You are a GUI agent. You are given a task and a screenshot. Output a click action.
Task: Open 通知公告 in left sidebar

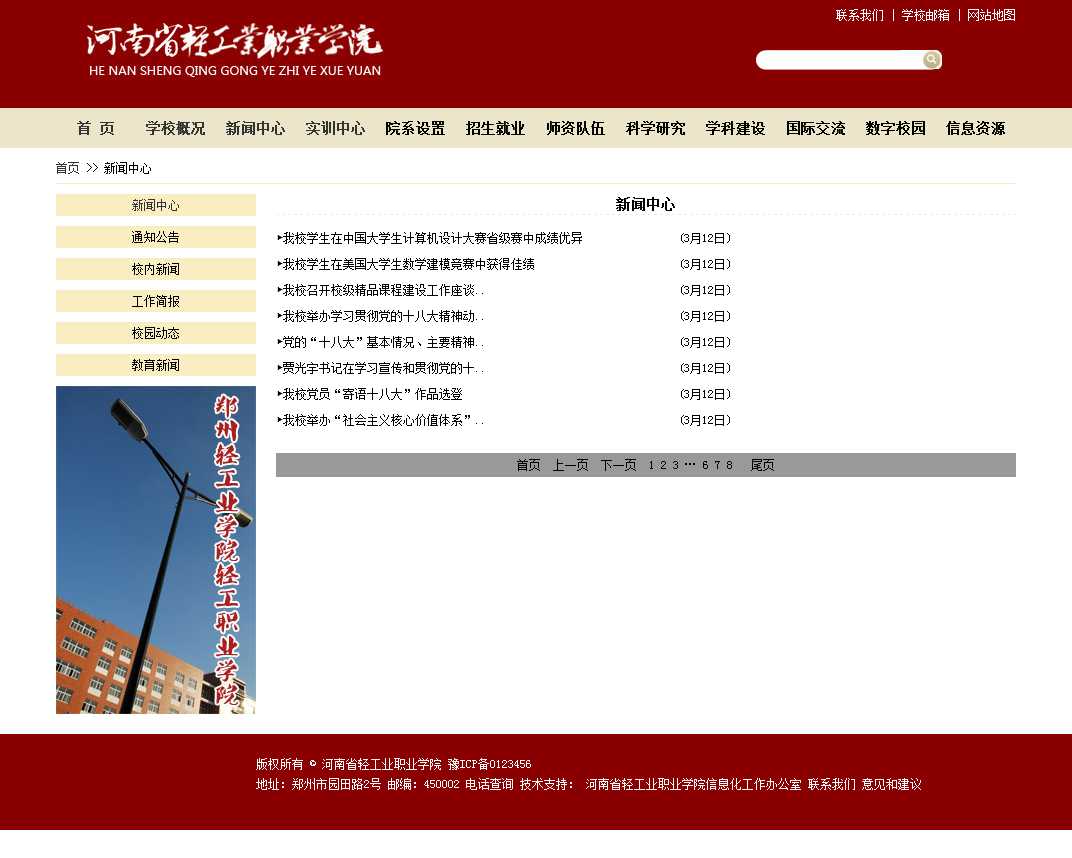tap(156, 237)
